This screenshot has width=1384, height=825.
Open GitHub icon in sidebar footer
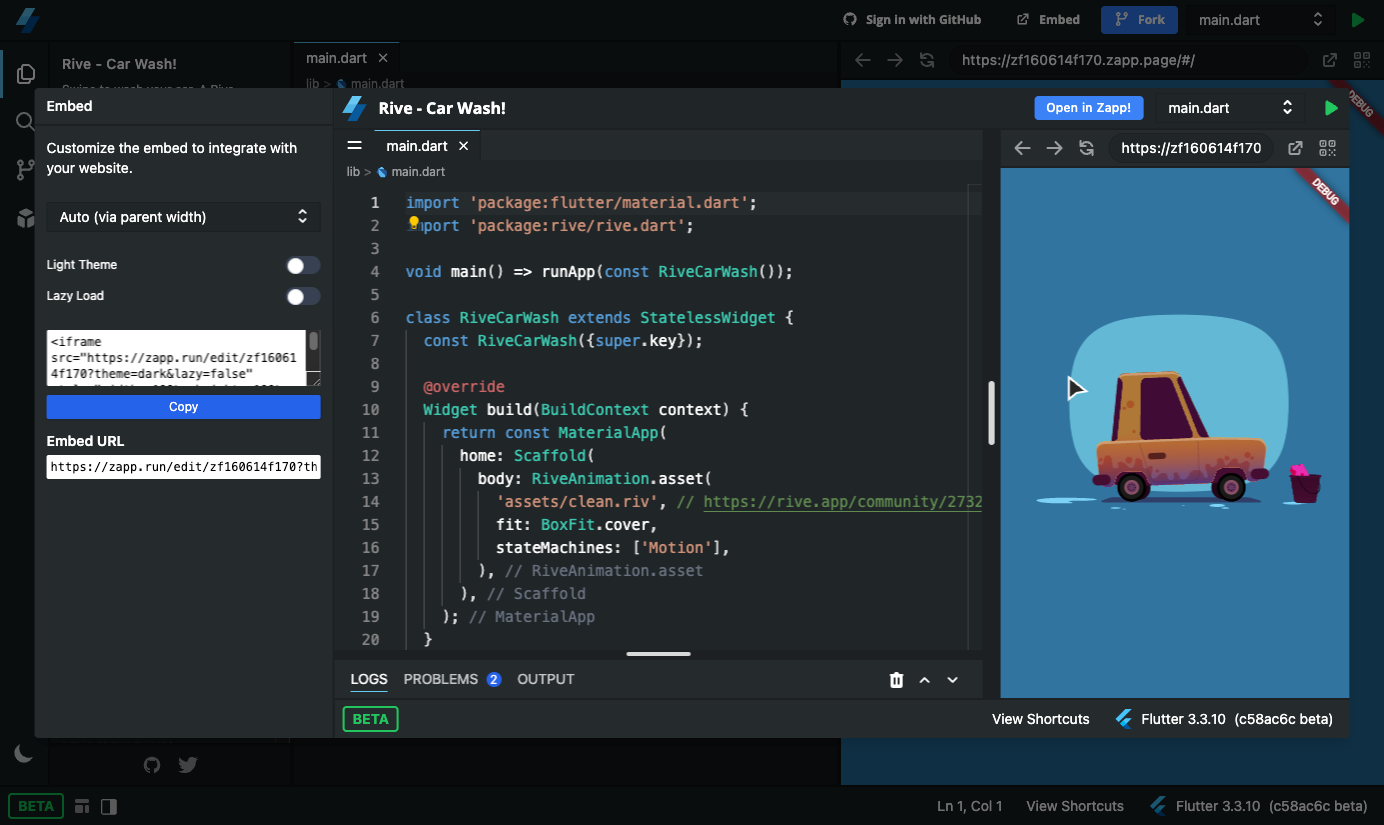click(152, 765)
